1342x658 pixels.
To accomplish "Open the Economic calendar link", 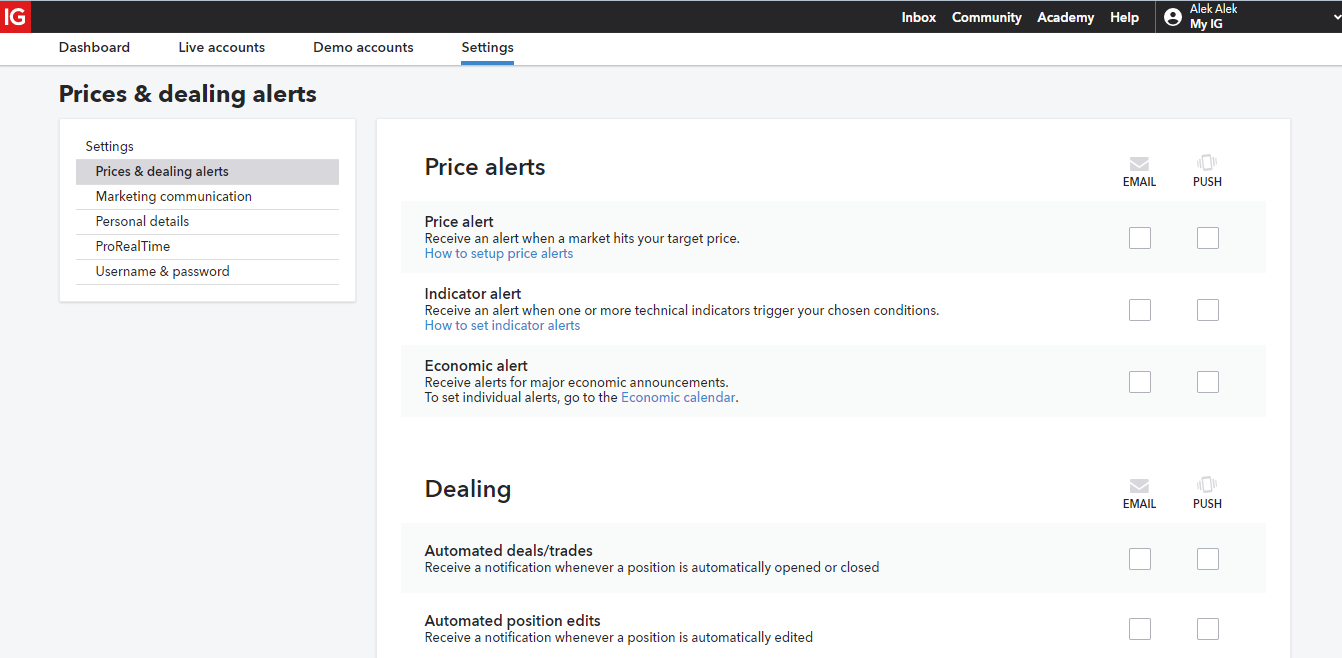I will [x=678, y=398].
